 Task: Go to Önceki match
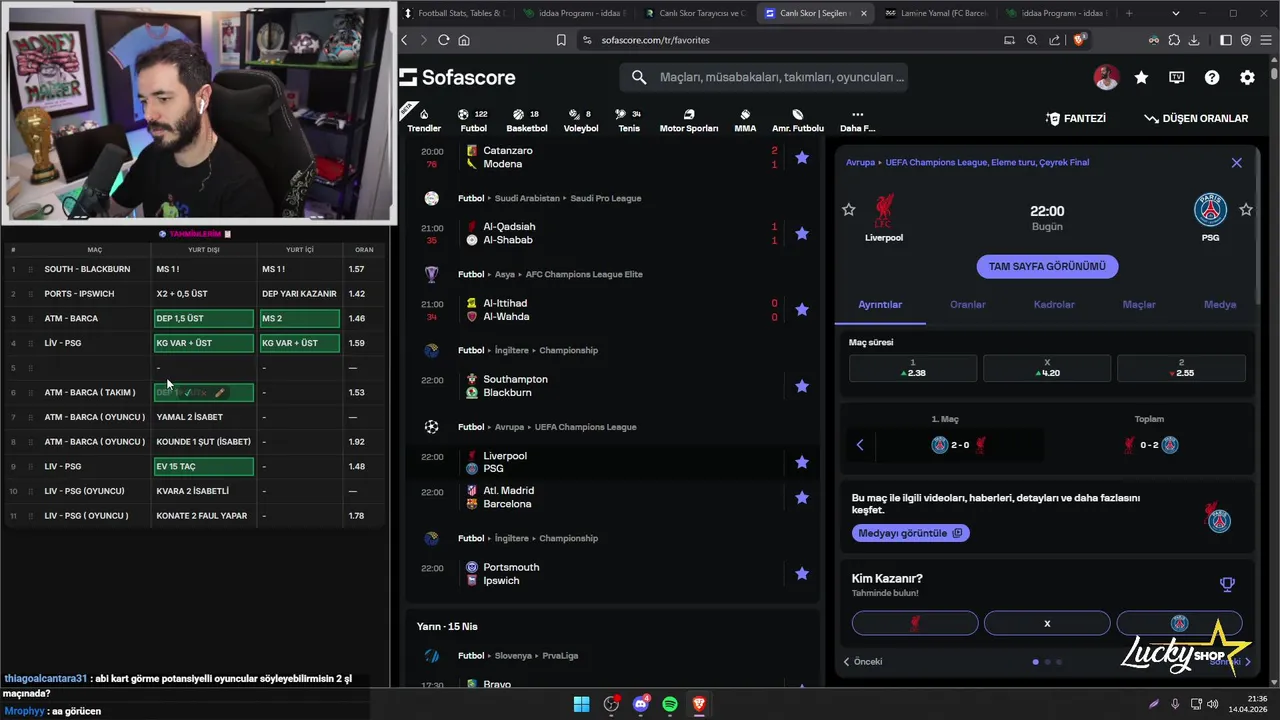863,661
